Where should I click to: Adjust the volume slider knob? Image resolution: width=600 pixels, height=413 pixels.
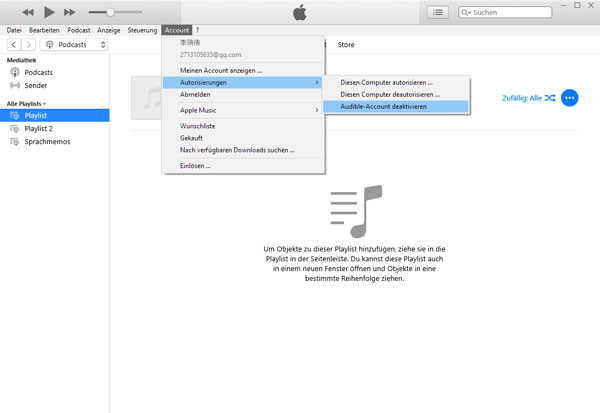[110, 12]
